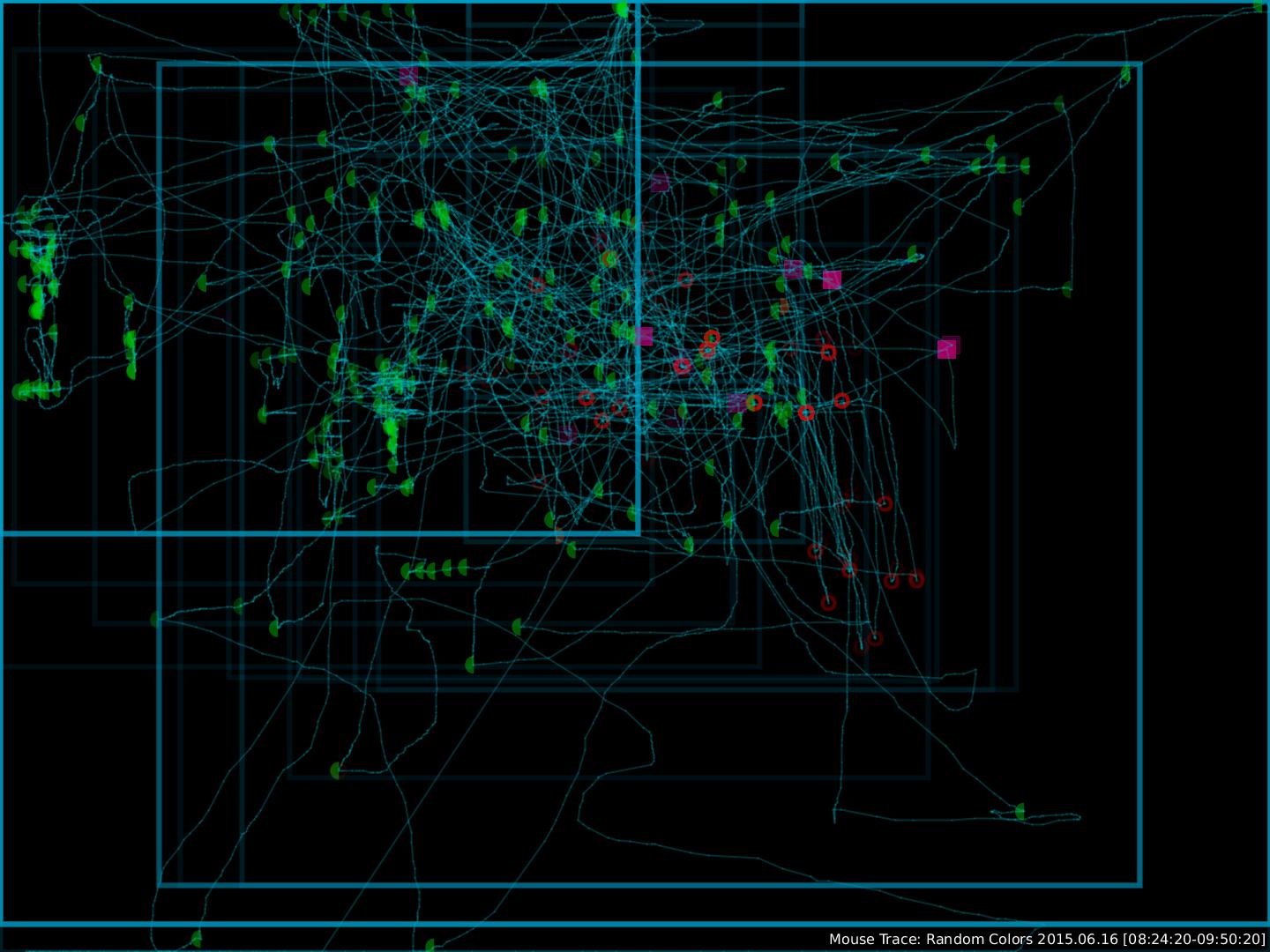Screen dimensions: 1270x952
Task: Click the leftmost green marker in the row of five
Action: click(406, 571)
